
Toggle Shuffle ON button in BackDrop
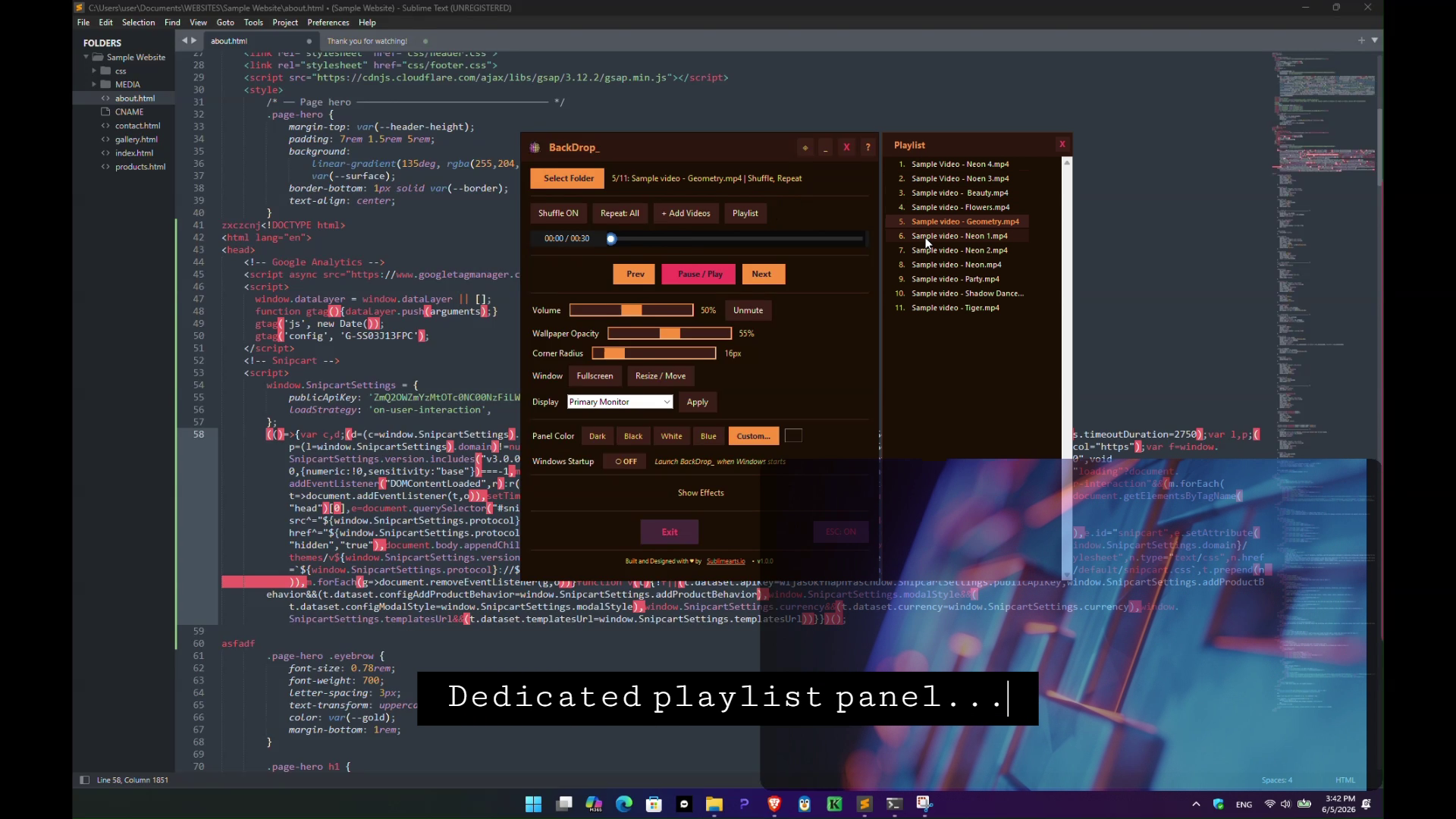coord(558,213)
